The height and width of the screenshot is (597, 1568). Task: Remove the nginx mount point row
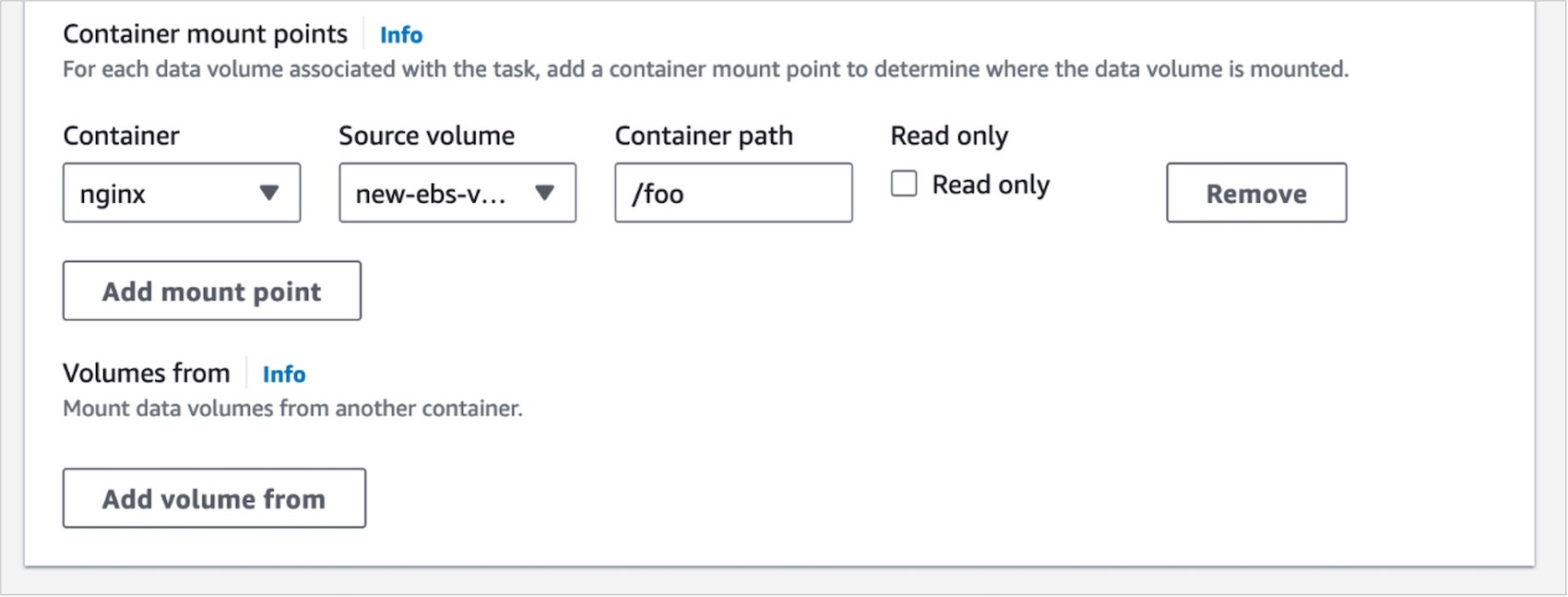(1255, 193)
